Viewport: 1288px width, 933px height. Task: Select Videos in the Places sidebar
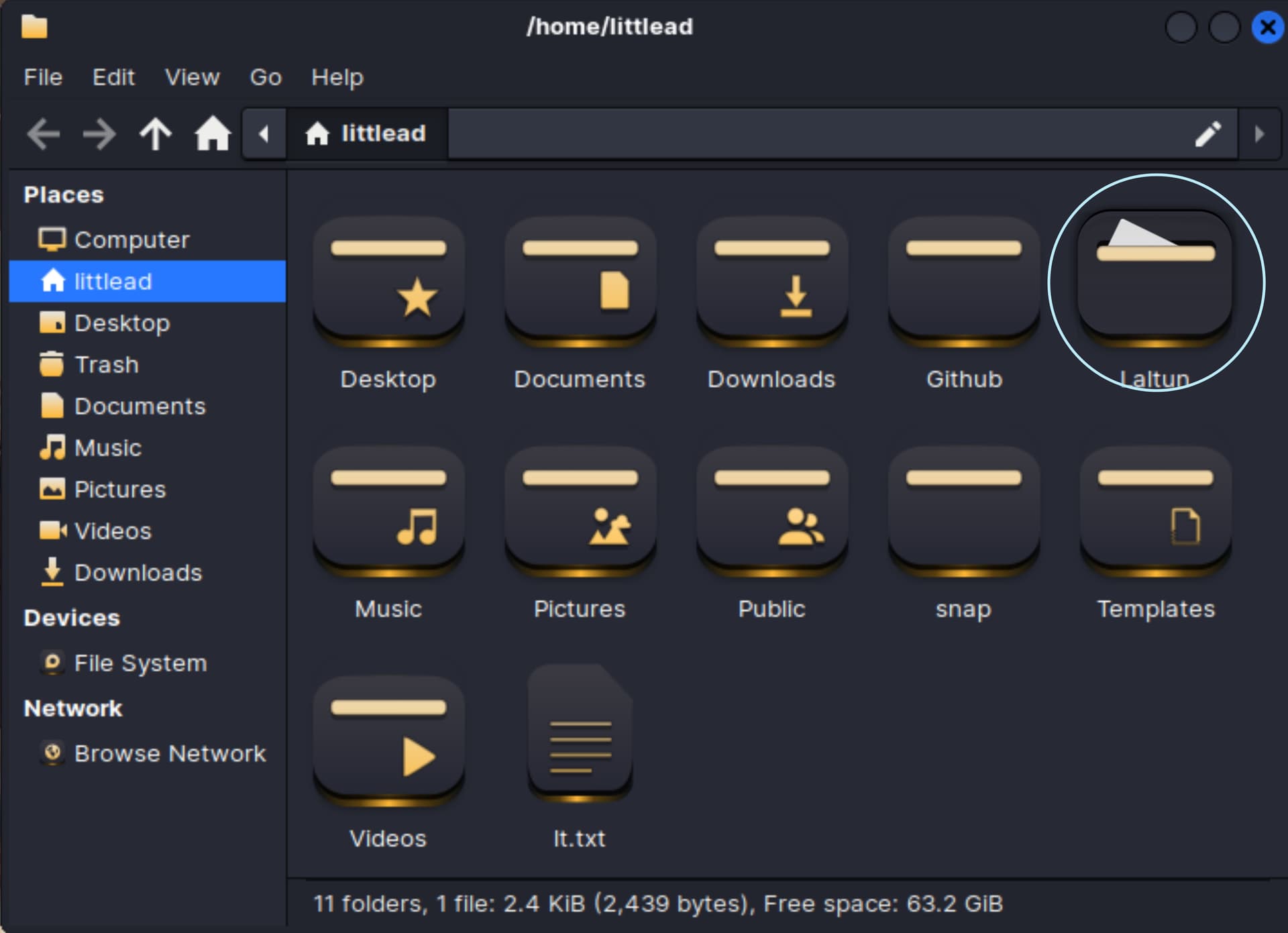(148, 531)
